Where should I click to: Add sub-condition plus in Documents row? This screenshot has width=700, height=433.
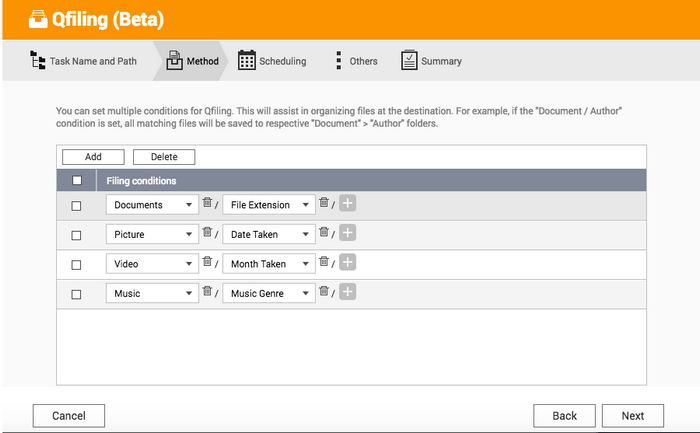(347, 203)
